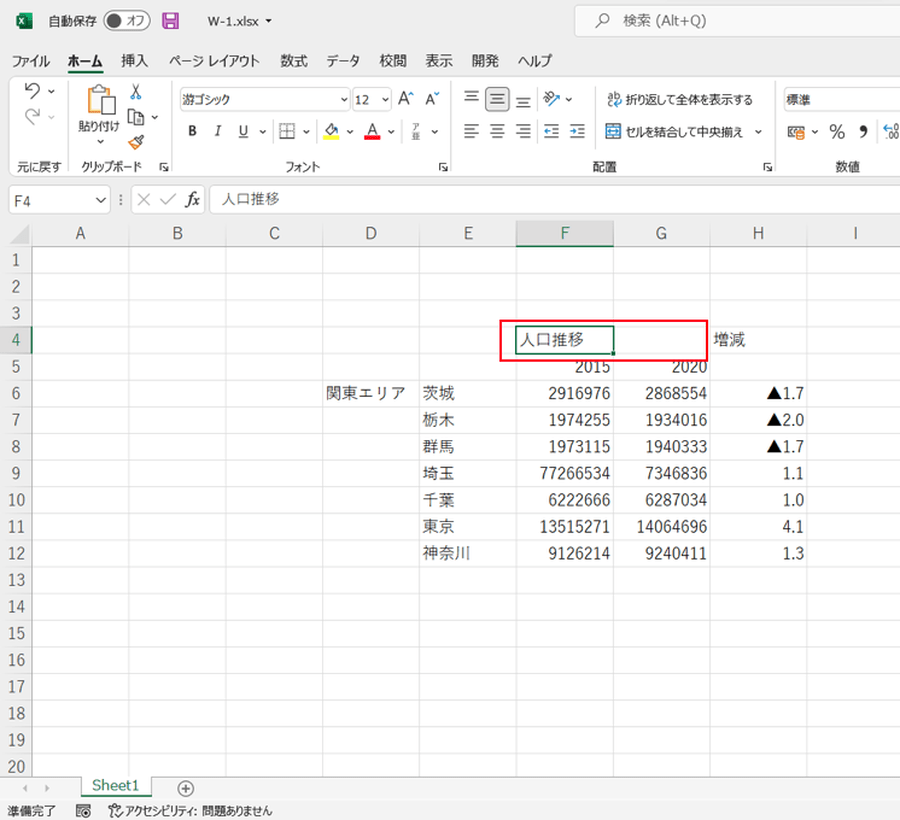Open the 游ゴシック font name dropdown

(344, 100)
